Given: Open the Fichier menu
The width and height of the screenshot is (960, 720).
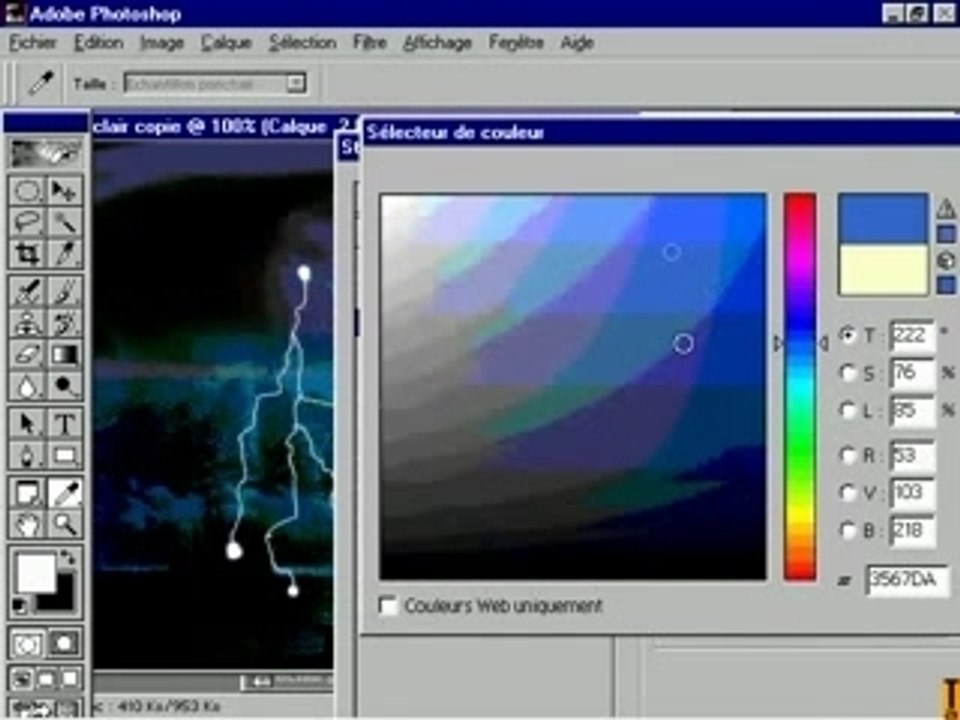Looking at the screenshot, I should pyautogui.click(x=33, y=42).
